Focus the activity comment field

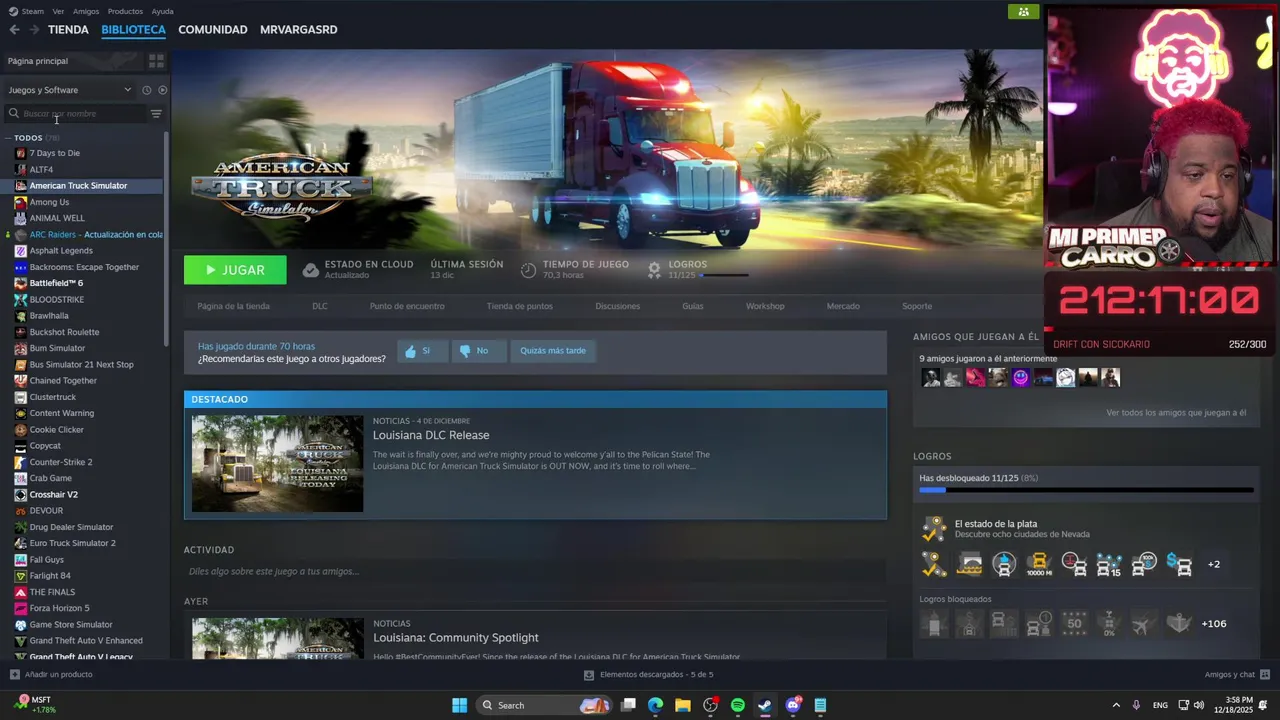coord(535,571)
